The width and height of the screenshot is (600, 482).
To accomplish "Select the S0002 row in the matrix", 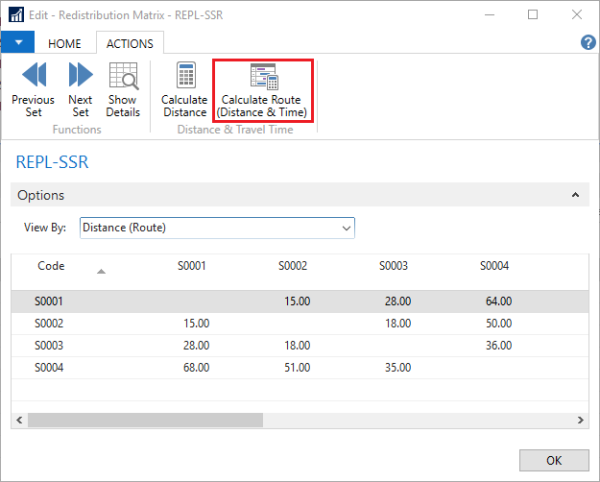I will click(x=50, y=323).
